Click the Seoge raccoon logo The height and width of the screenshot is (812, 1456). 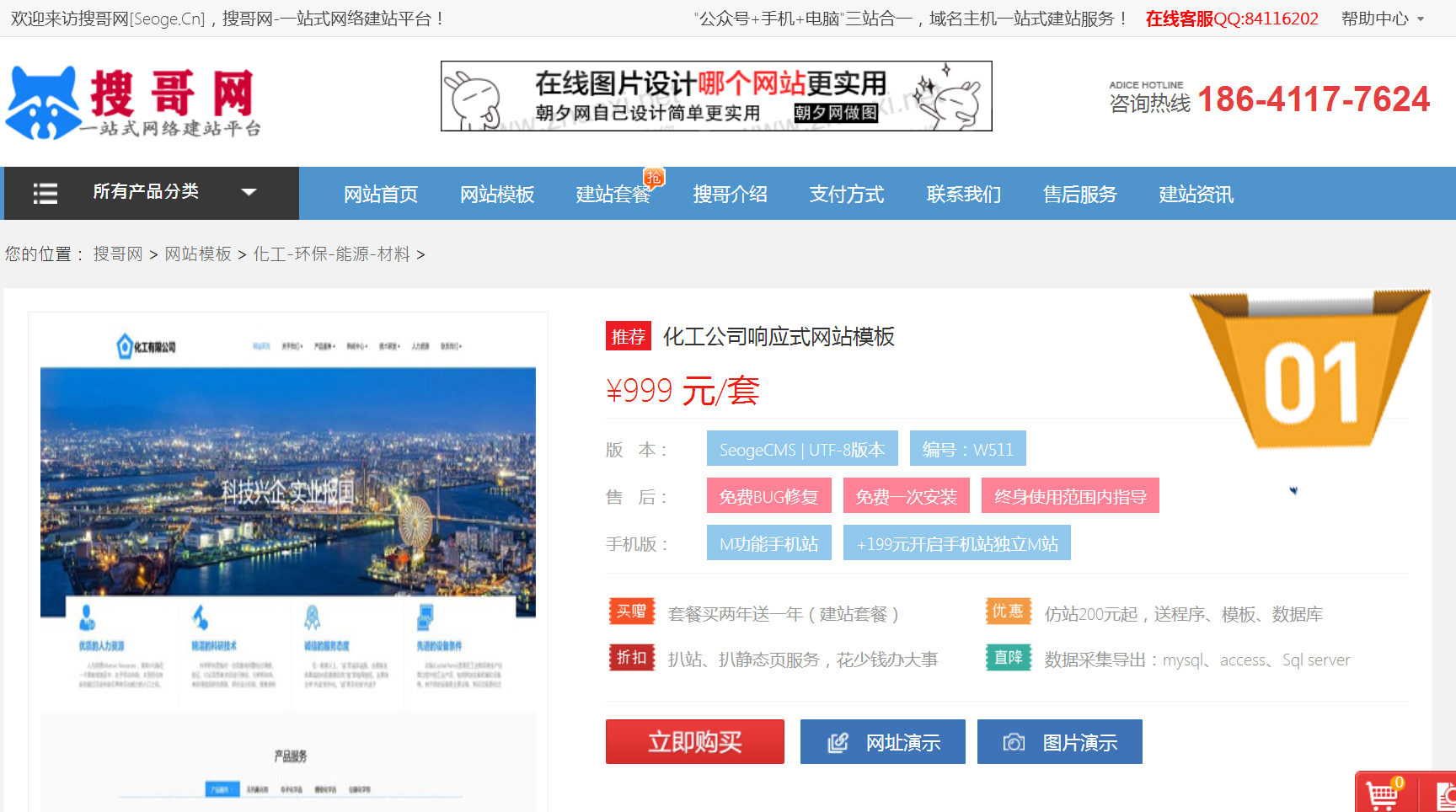[x=44, y=103]
